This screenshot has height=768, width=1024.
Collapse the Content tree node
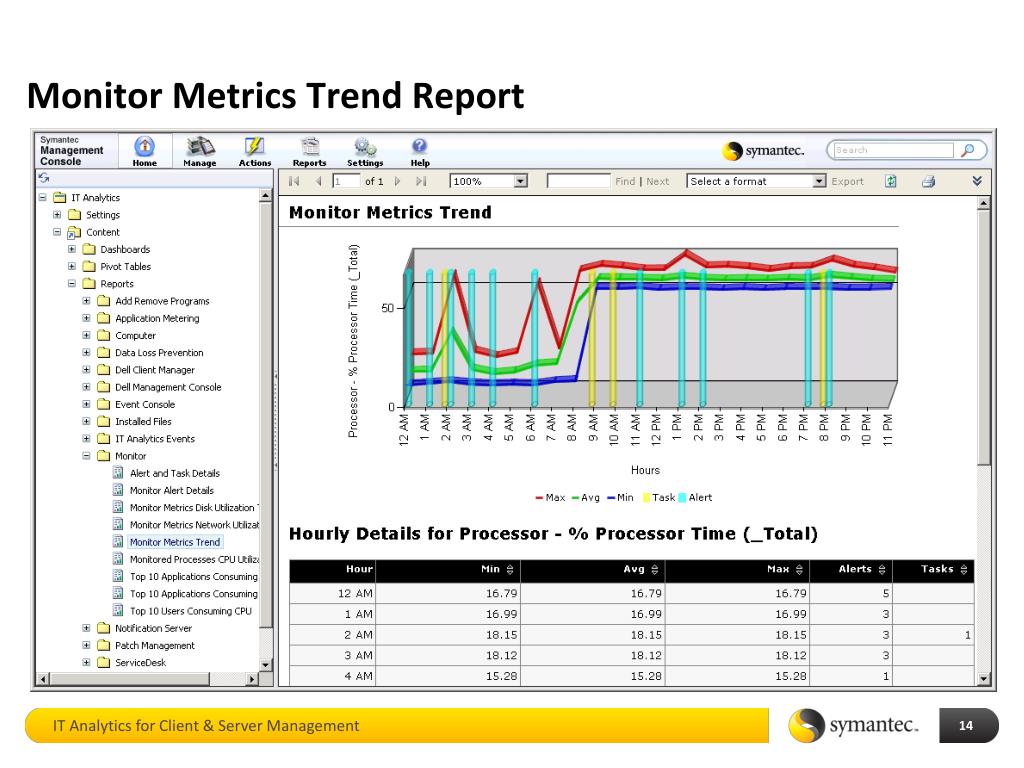click(57, 232)
